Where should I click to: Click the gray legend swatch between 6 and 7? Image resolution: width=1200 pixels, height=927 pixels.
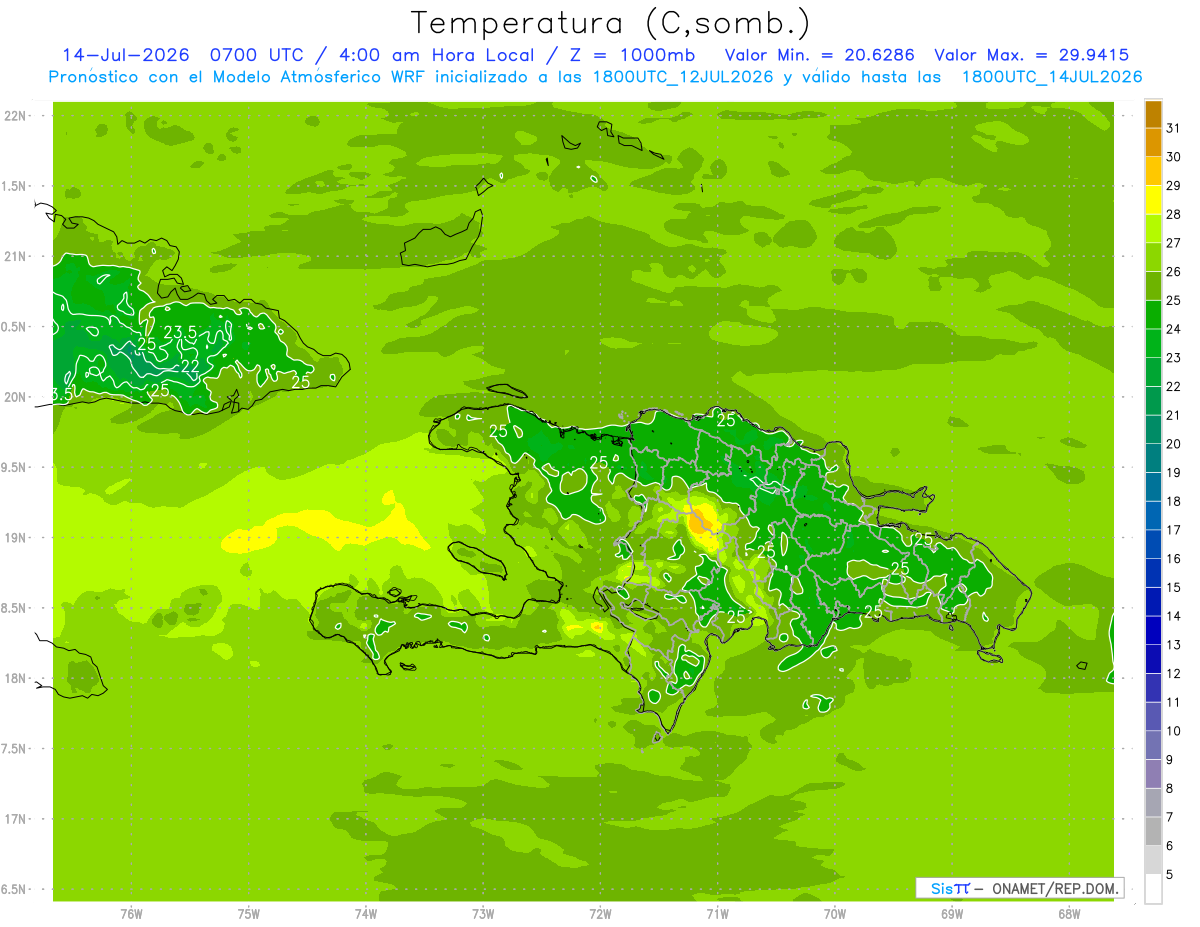click(x=1153, y=831)
